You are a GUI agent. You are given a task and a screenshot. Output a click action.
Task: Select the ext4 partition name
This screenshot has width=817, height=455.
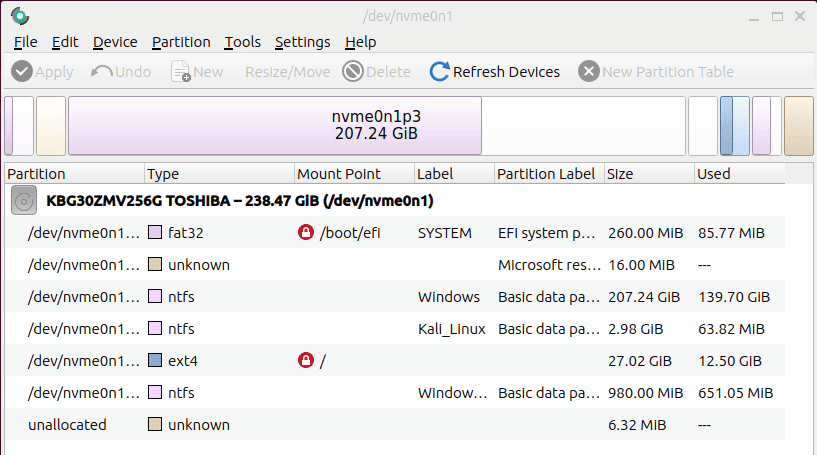click(x=84, y=360)
